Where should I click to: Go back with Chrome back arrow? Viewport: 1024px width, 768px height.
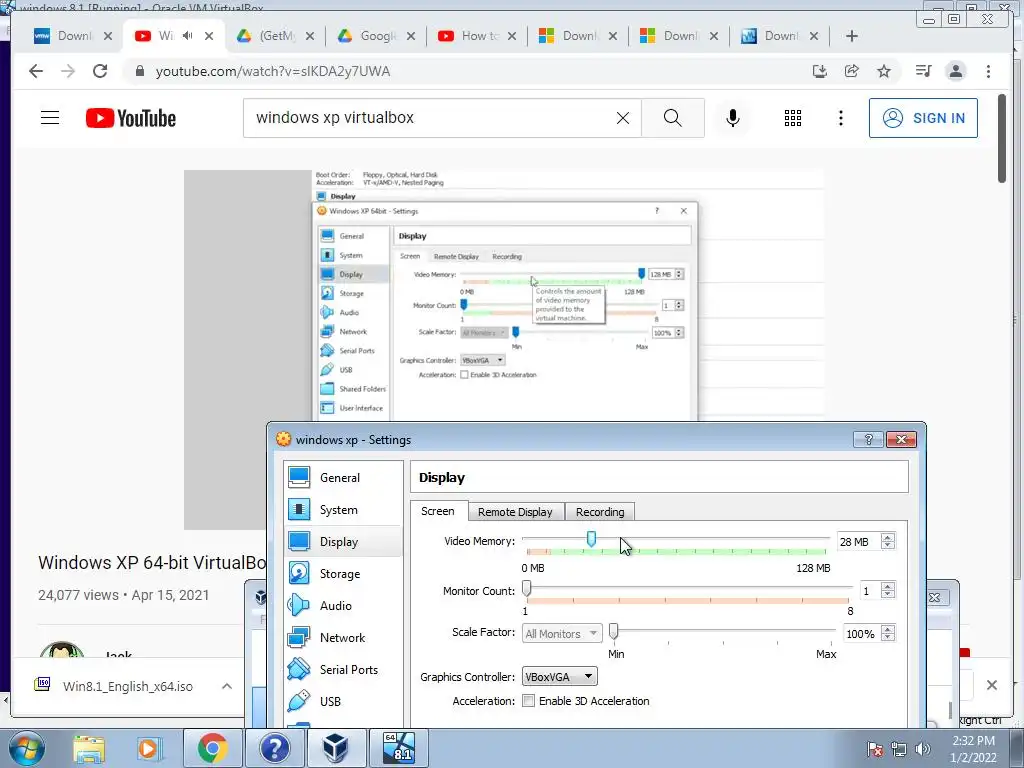pos(36,71)
